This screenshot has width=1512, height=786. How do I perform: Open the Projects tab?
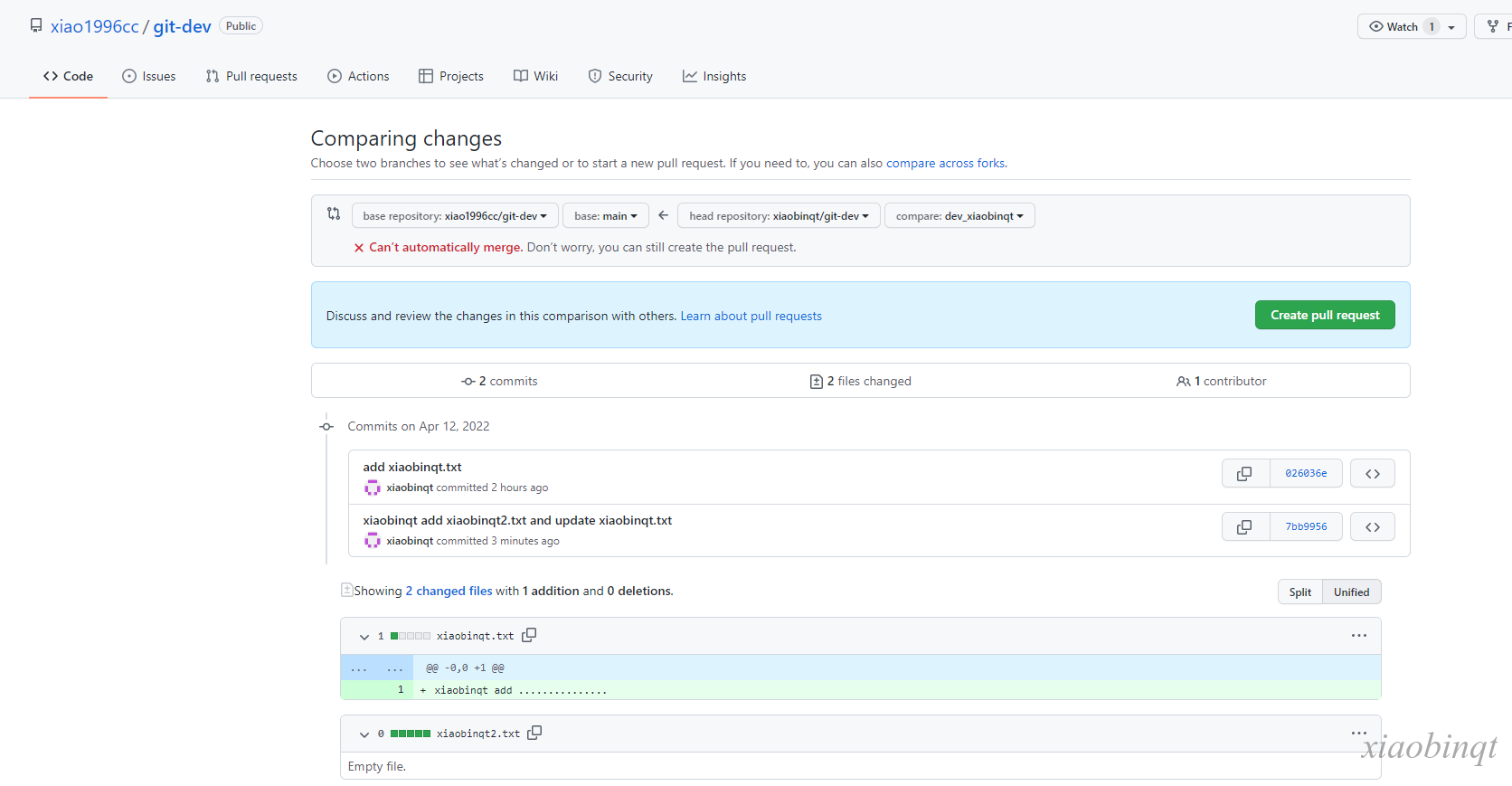[451, 76]
